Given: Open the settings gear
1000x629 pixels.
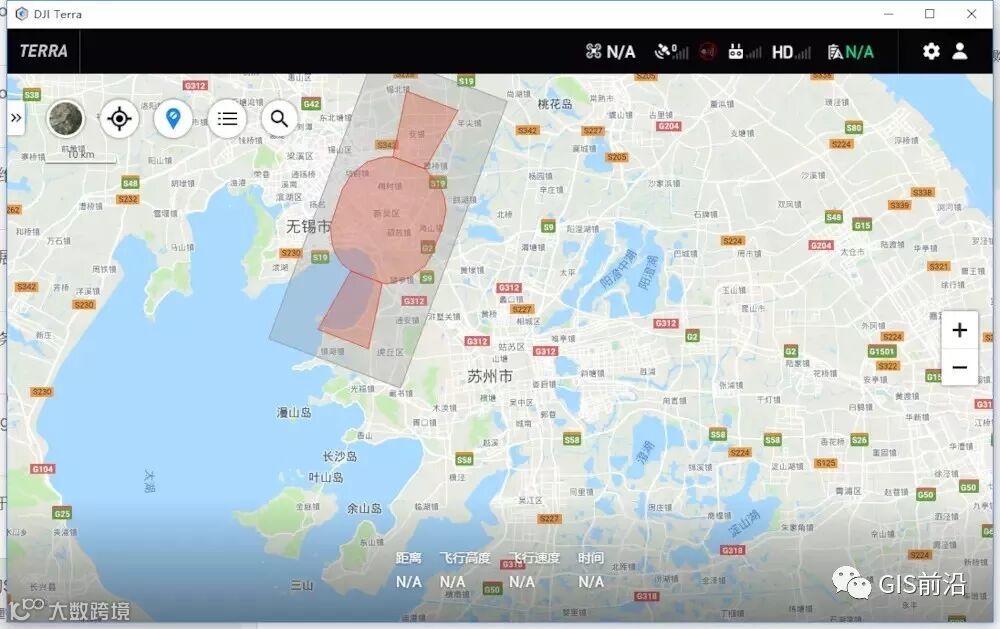Looking at the screenshot, I should [x=931, y=51].
